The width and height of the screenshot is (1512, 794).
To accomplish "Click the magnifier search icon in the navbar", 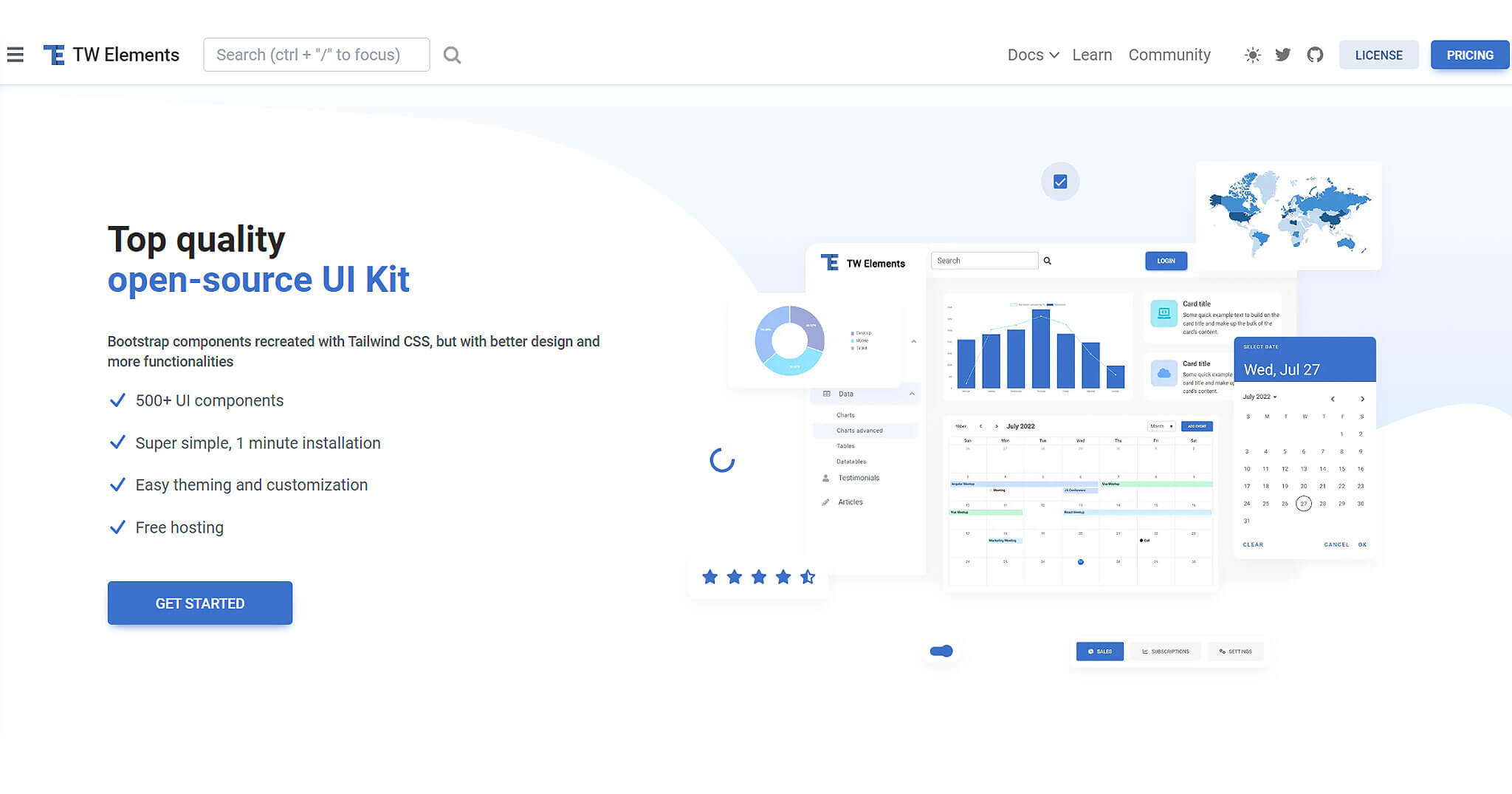I will click(452, 55).
